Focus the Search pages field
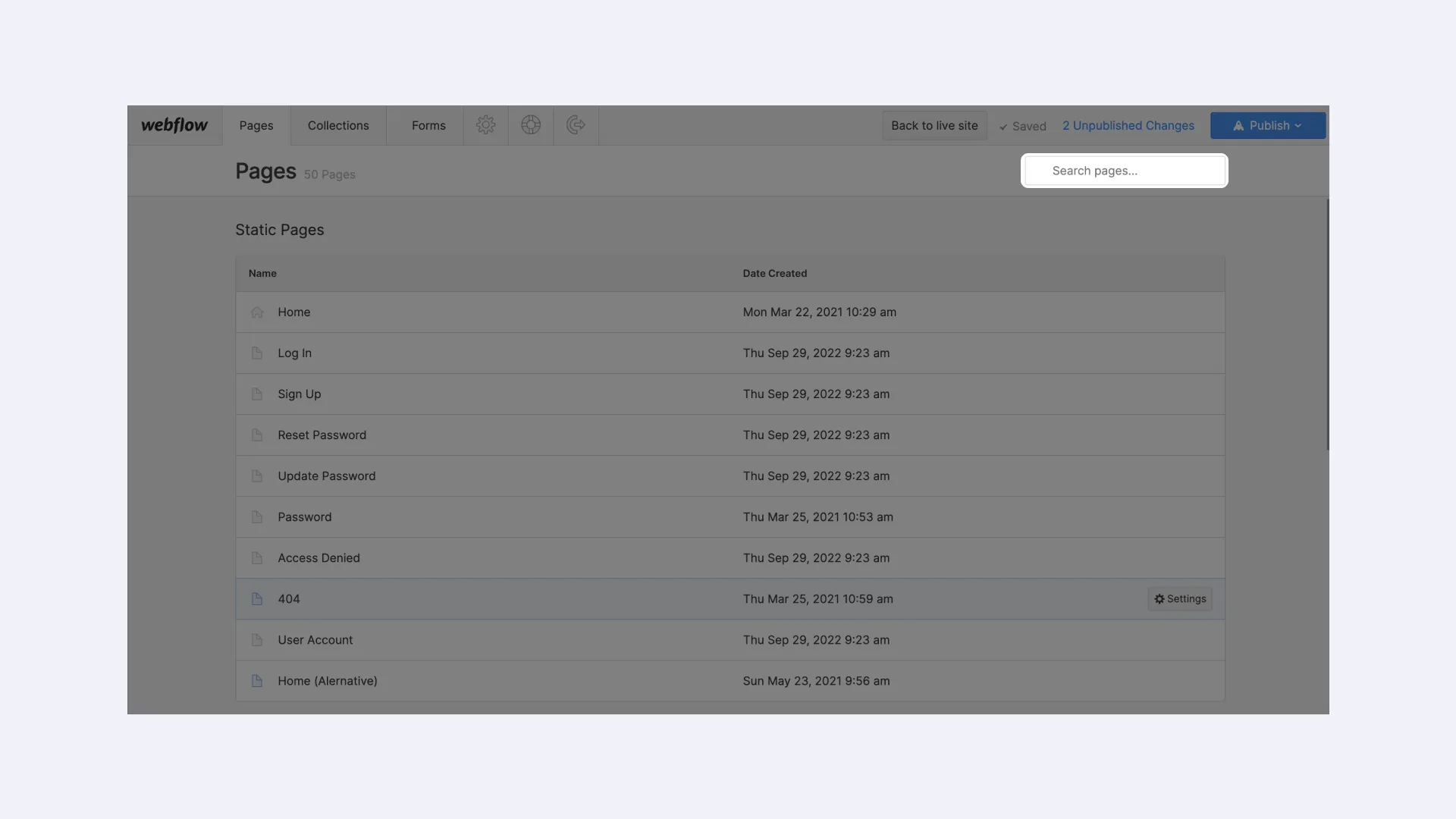This screenshot has width=1456, height=819. 1125,171
